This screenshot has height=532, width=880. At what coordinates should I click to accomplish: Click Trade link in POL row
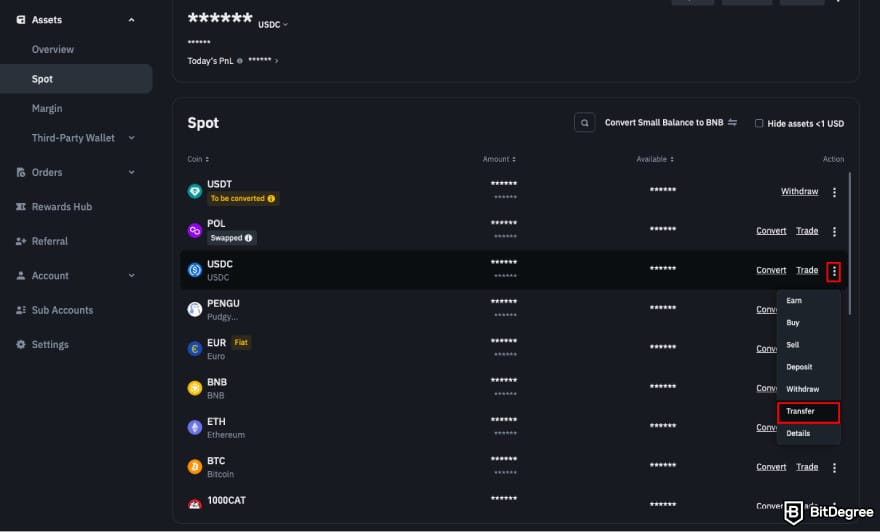[x=807, y=231]
